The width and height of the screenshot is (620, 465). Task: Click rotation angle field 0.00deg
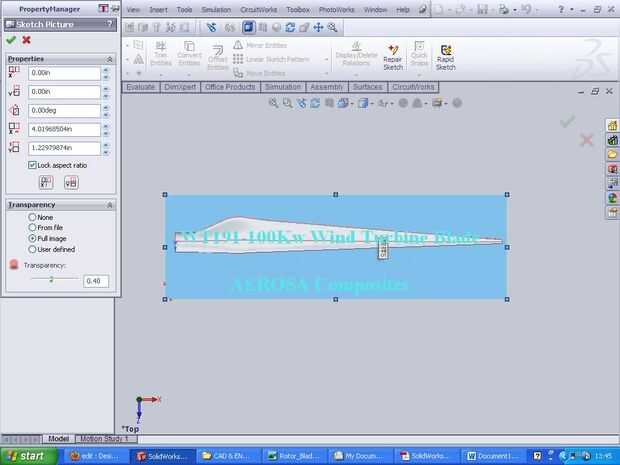pyautogui.click(x=64, y=111)
